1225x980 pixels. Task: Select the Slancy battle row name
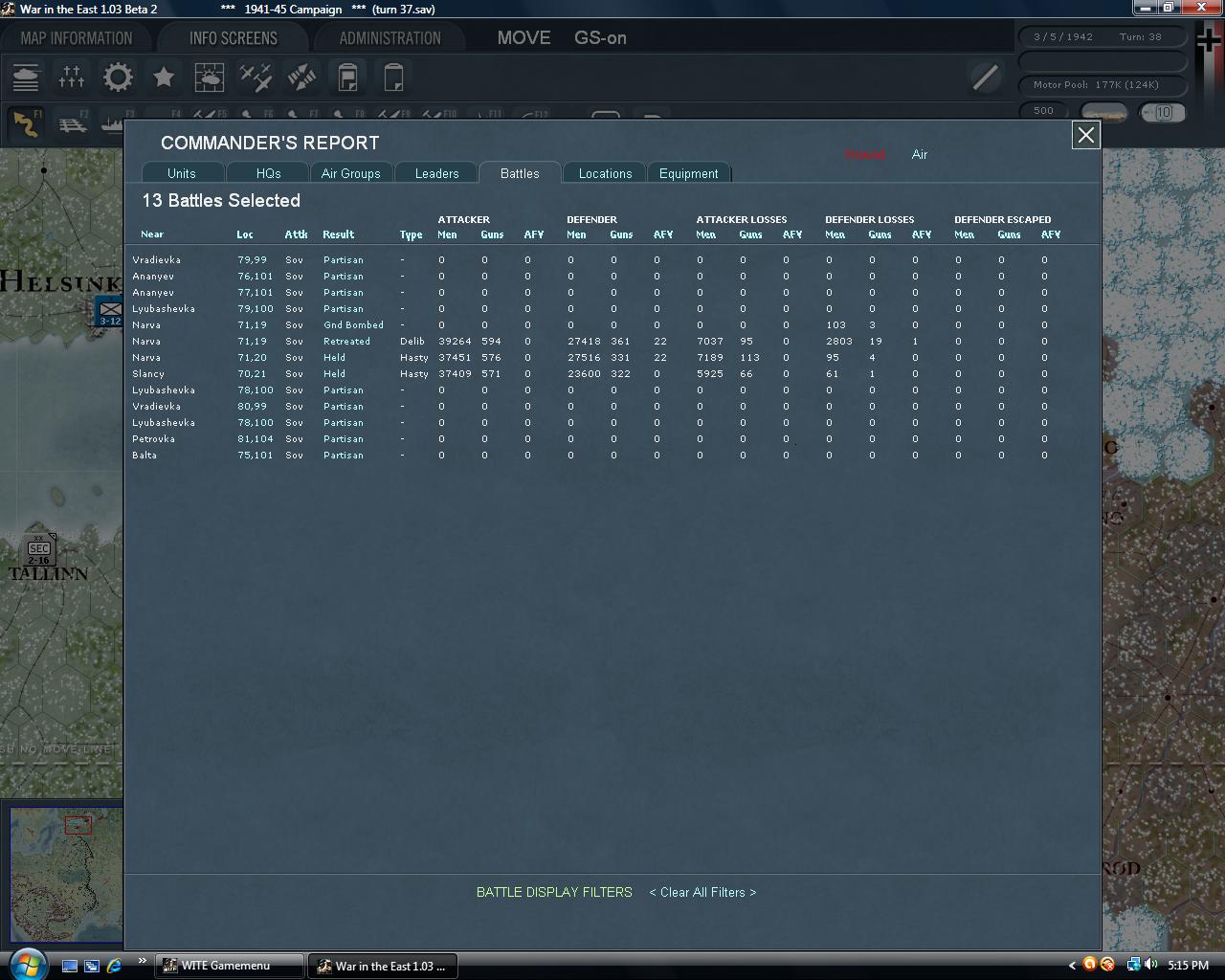pyautogui.click(x=148, y=374)
